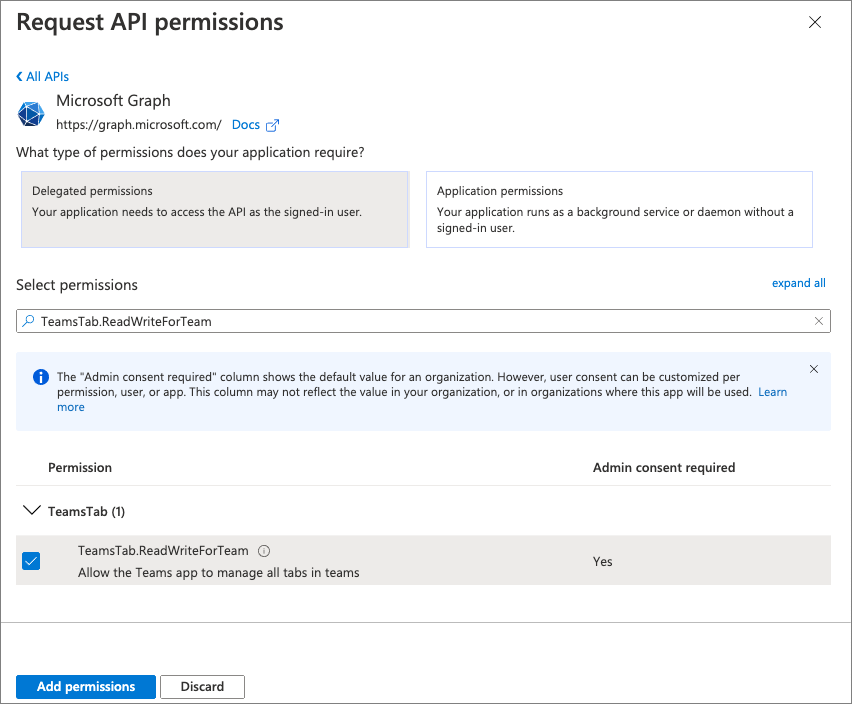Click the Select permissions heading
The height and width of the screenshot is (704, 852).
(77, 285)
